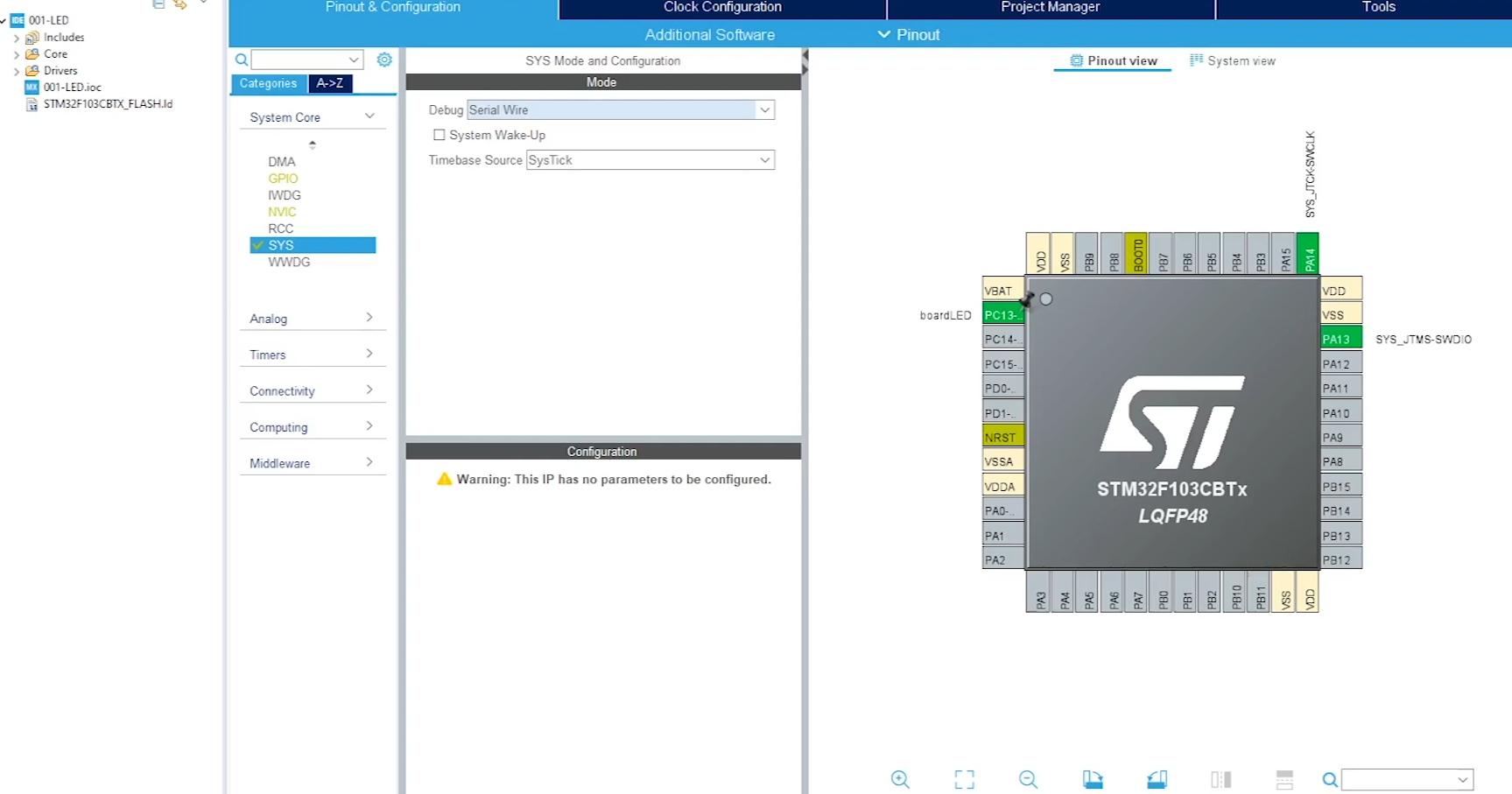Screen dimensions: 1512x794
Task: Select GPIO in the System Core list
Action: click(283, 179)
